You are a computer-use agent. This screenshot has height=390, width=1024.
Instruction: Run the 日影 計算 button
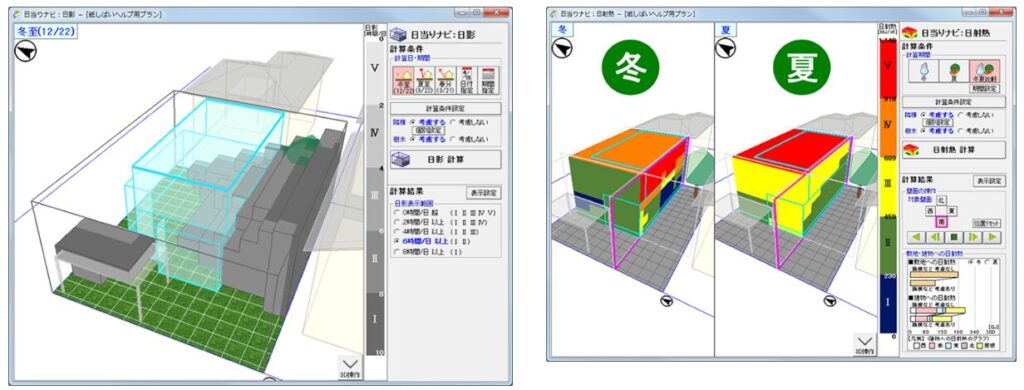(445, 160)
